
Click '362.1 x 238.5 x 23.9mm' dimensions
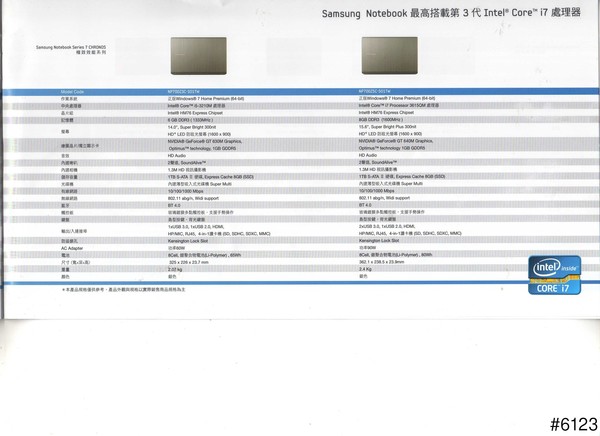382,262
